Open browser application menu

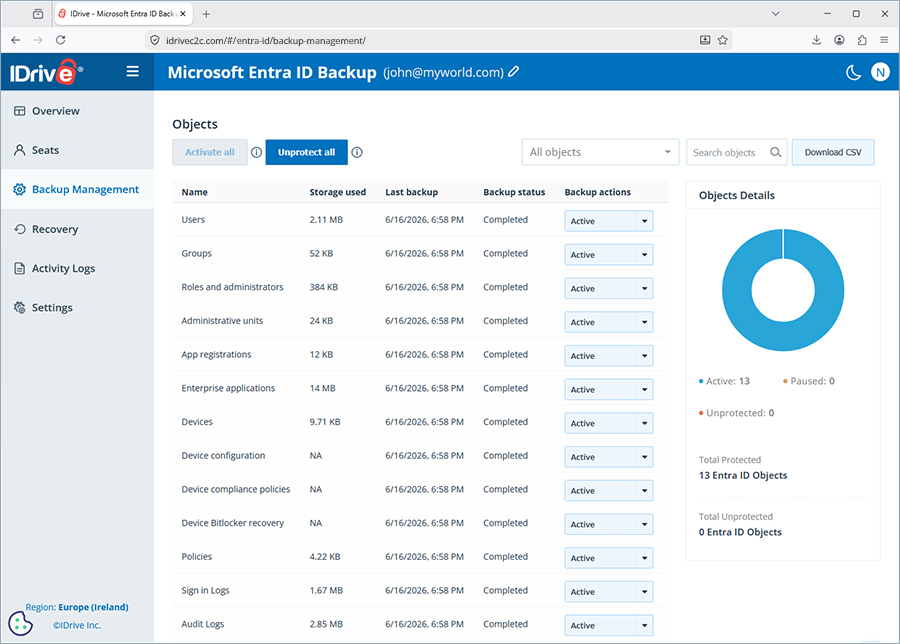884,40
